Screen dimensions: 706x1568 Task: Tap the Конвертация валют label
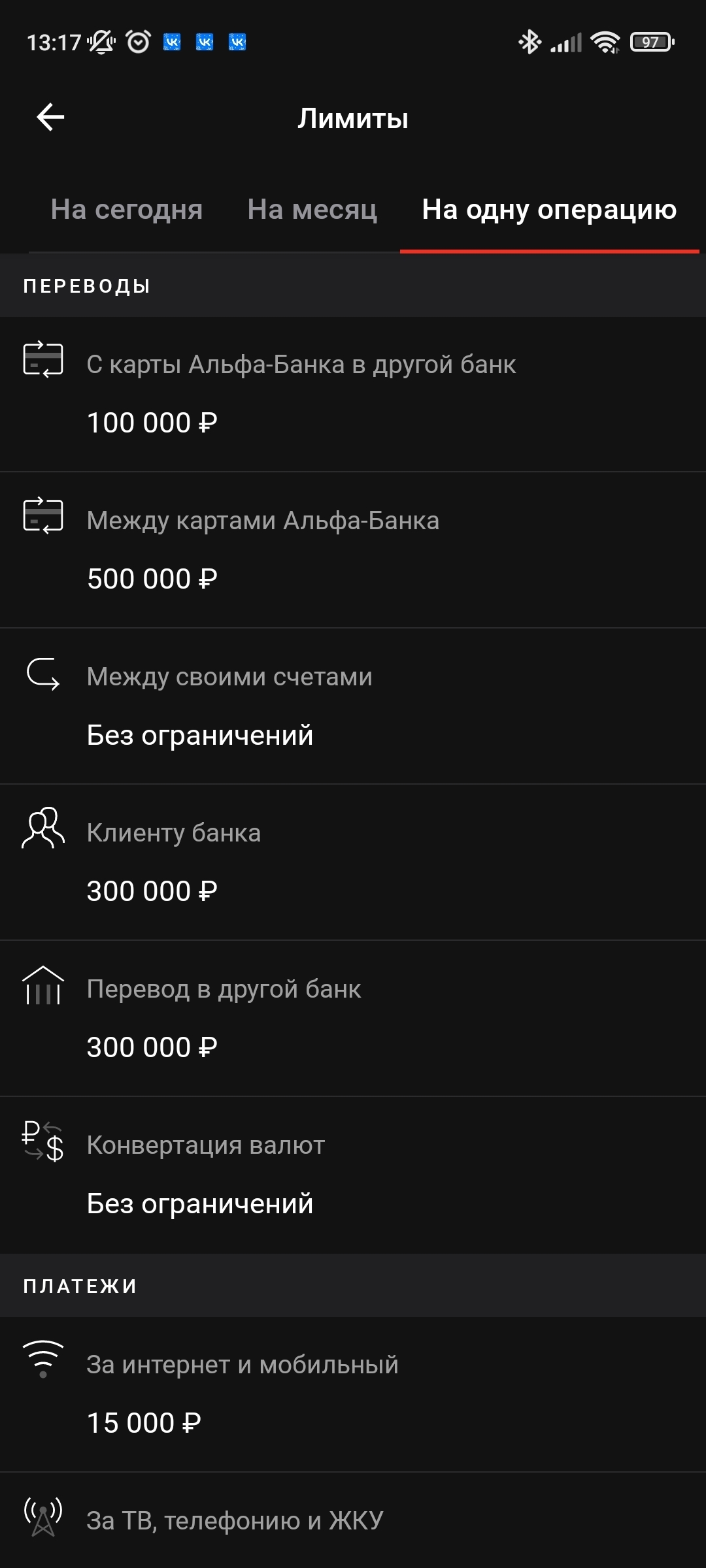click(x=206, y=1145)
